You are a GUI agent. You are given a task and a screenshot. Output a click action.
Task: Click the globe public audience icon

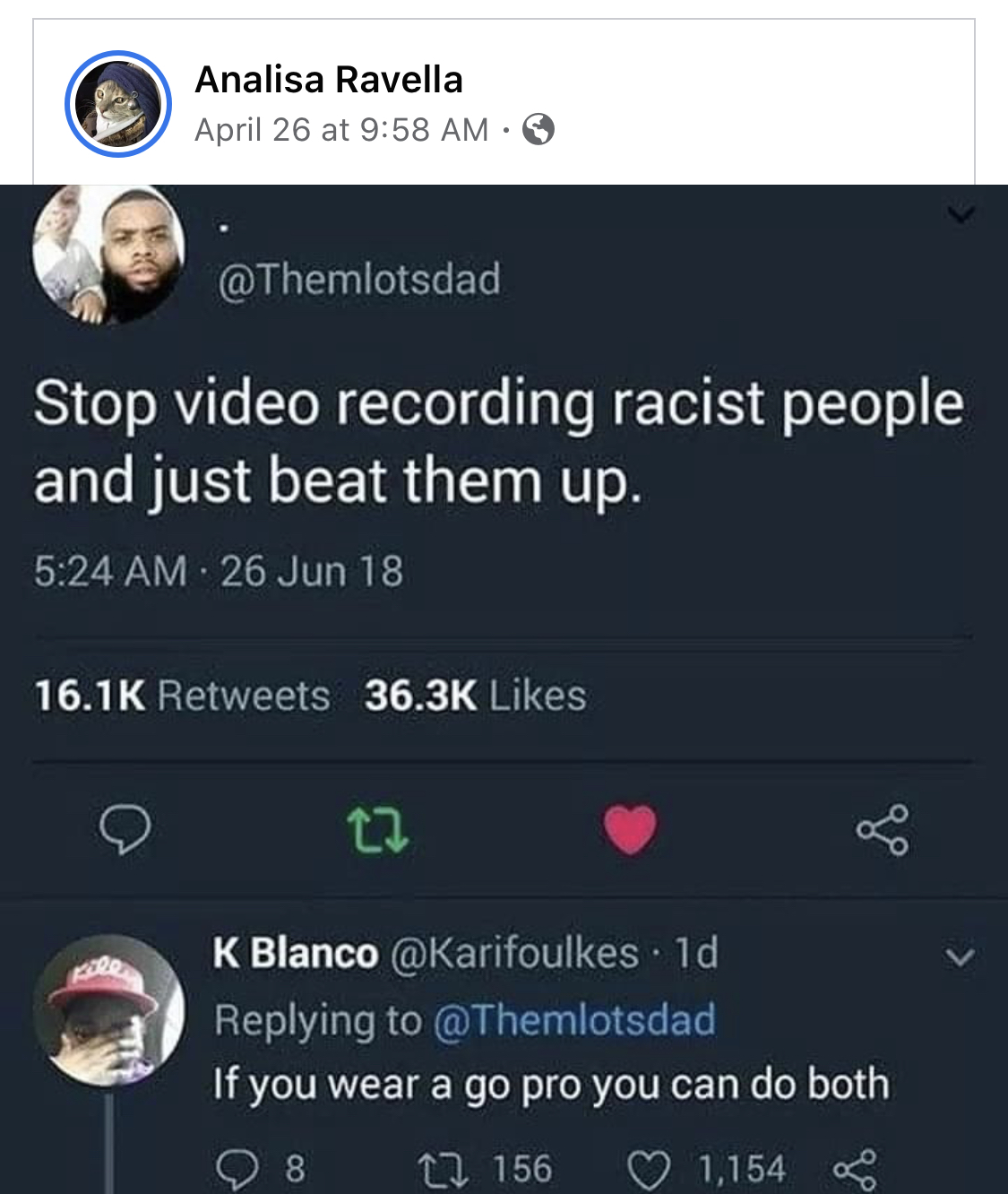click(538, 130)
